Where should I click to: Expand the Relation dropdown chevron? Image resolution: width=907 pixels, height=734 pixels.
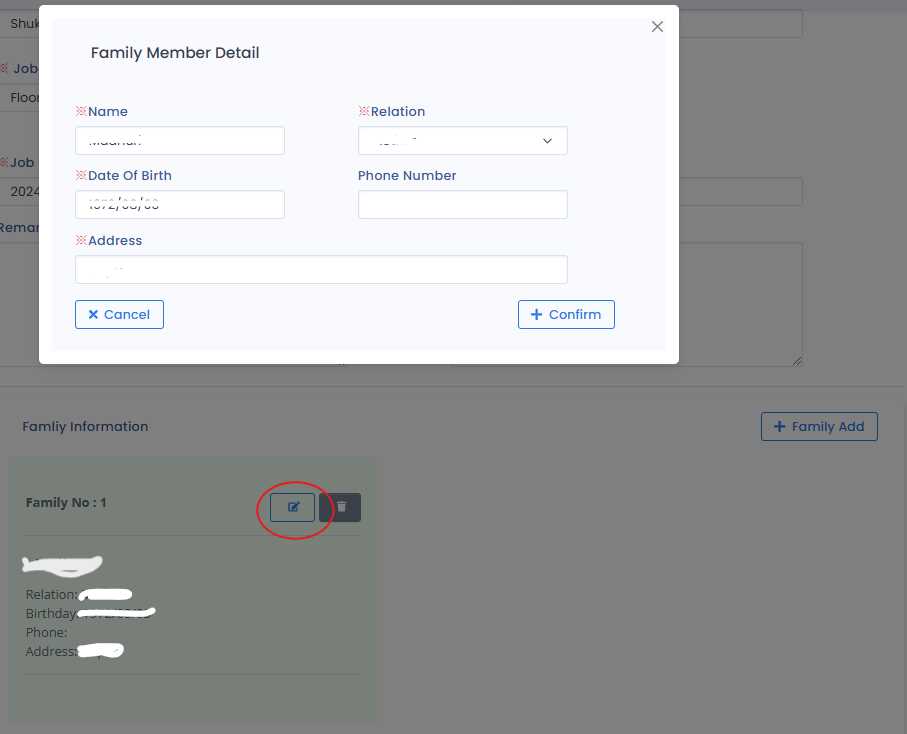click(x=547, y=141)
